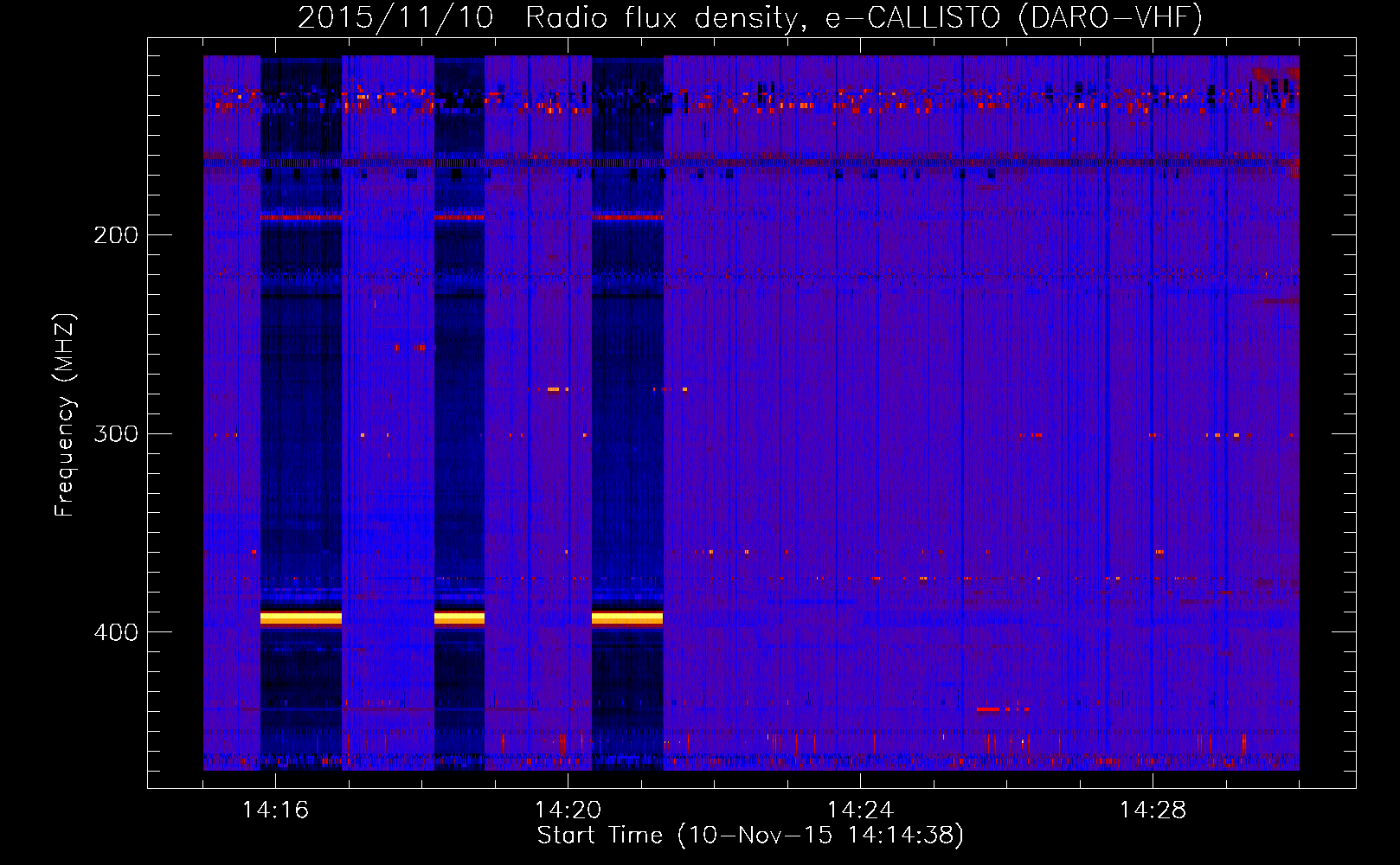Click the 14:16 time tick label
1400x865 pixels.
tap(275, 811)
